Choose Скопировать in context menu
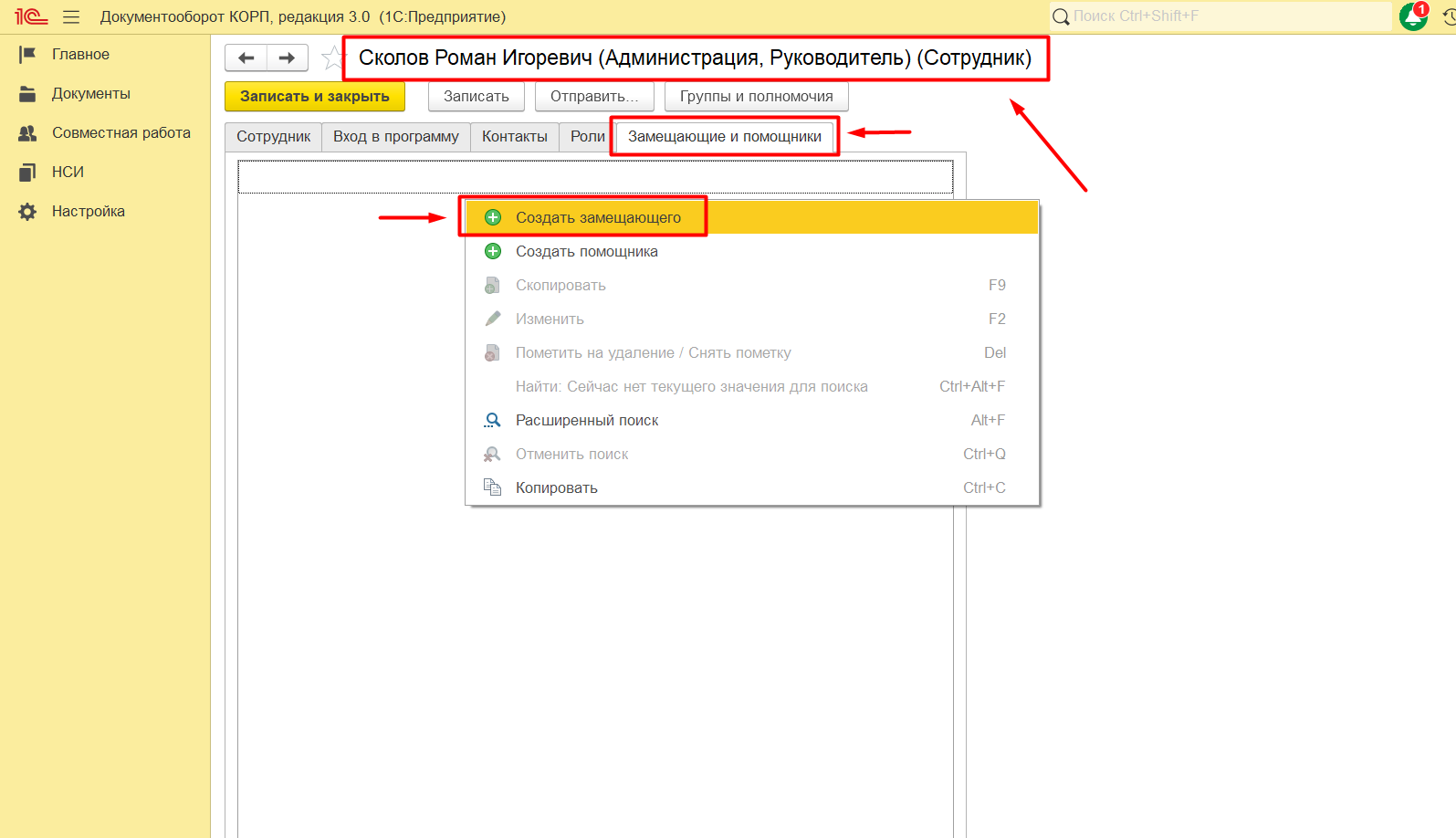 click(x=752, y=285)
